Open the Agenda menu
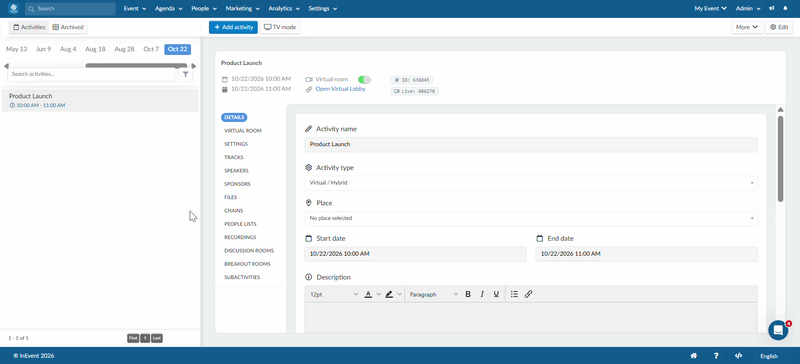Screen dimensions: 800x364 tap(169, 9)
